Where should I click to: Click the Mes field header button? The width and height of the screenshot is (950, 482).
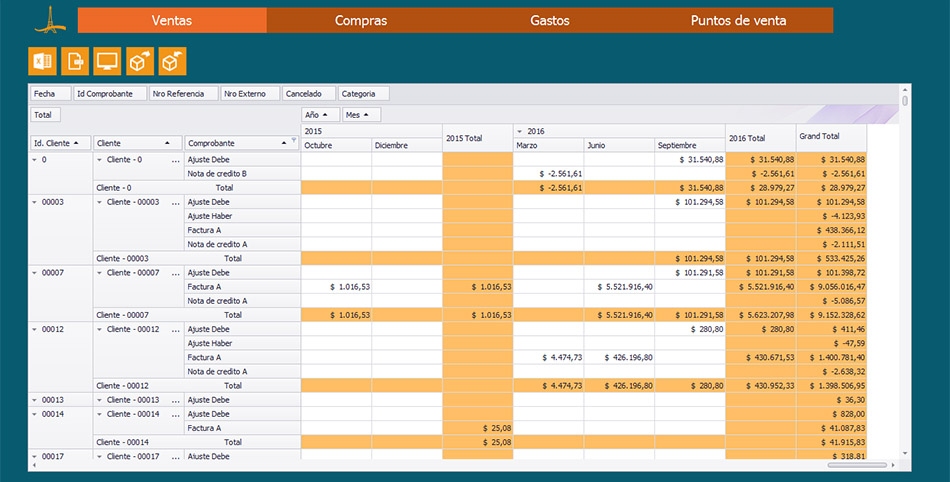coord(357,115)
